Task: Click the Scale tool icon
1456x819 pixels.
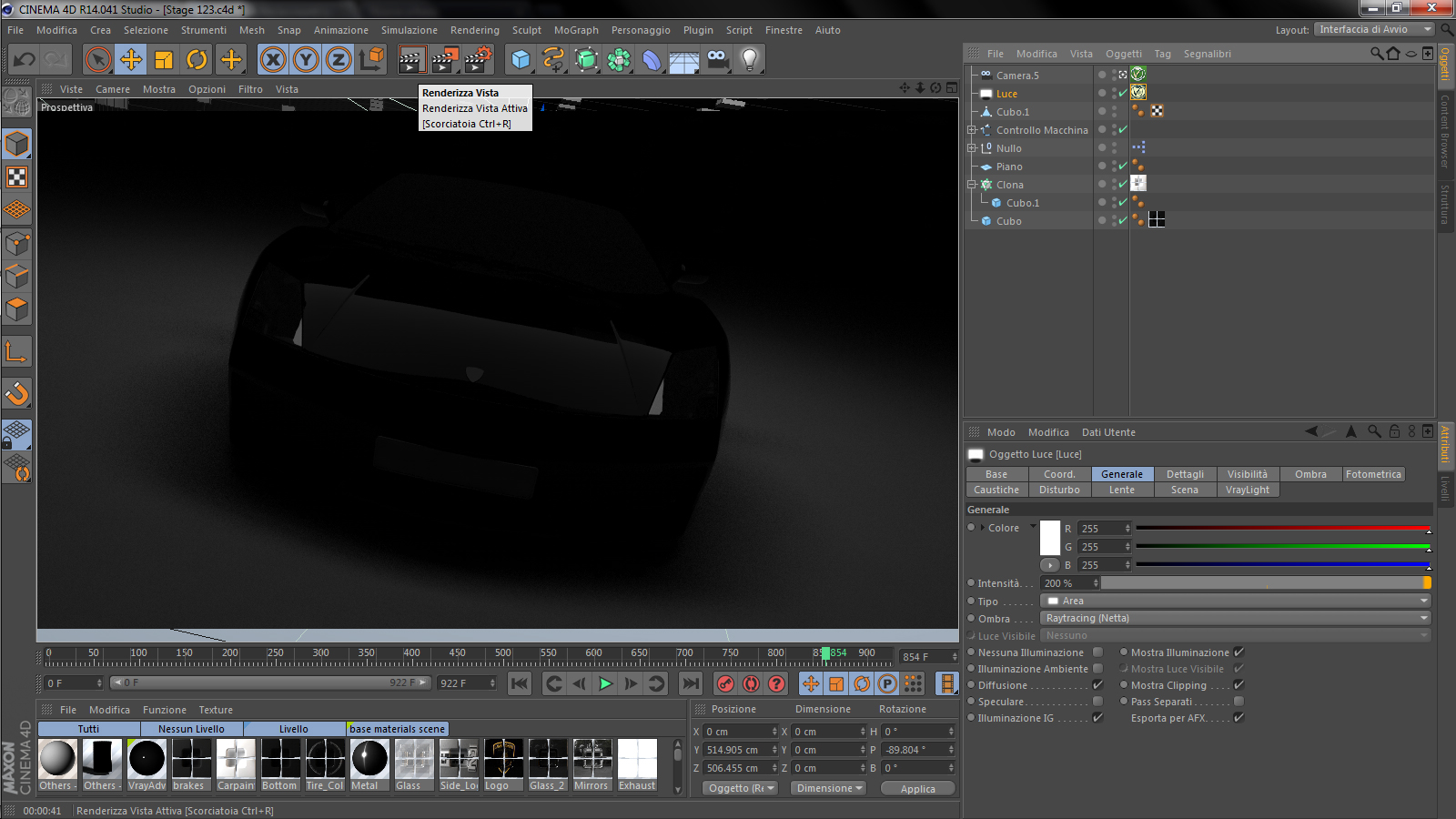Action: tap(164, 60)
